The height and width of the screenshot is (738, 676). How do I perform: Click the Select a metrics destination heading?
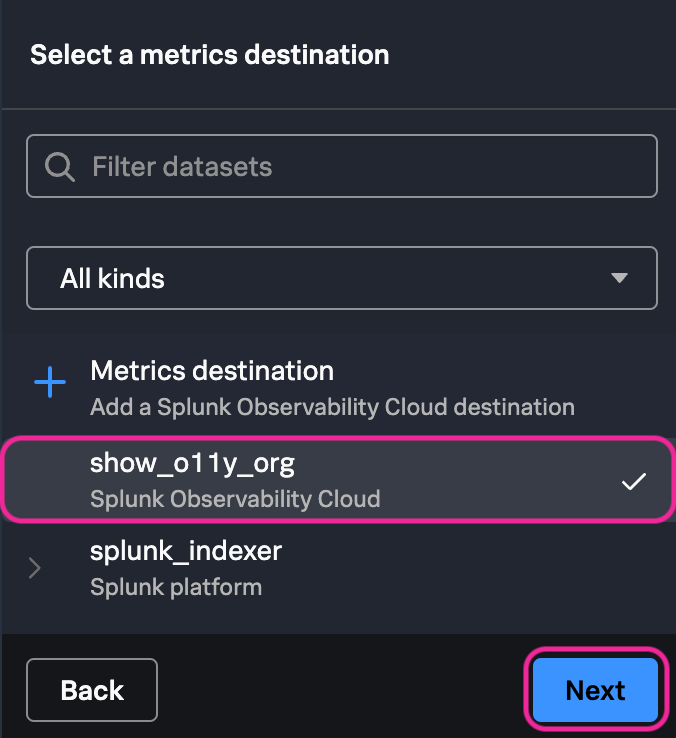point(210,54)
